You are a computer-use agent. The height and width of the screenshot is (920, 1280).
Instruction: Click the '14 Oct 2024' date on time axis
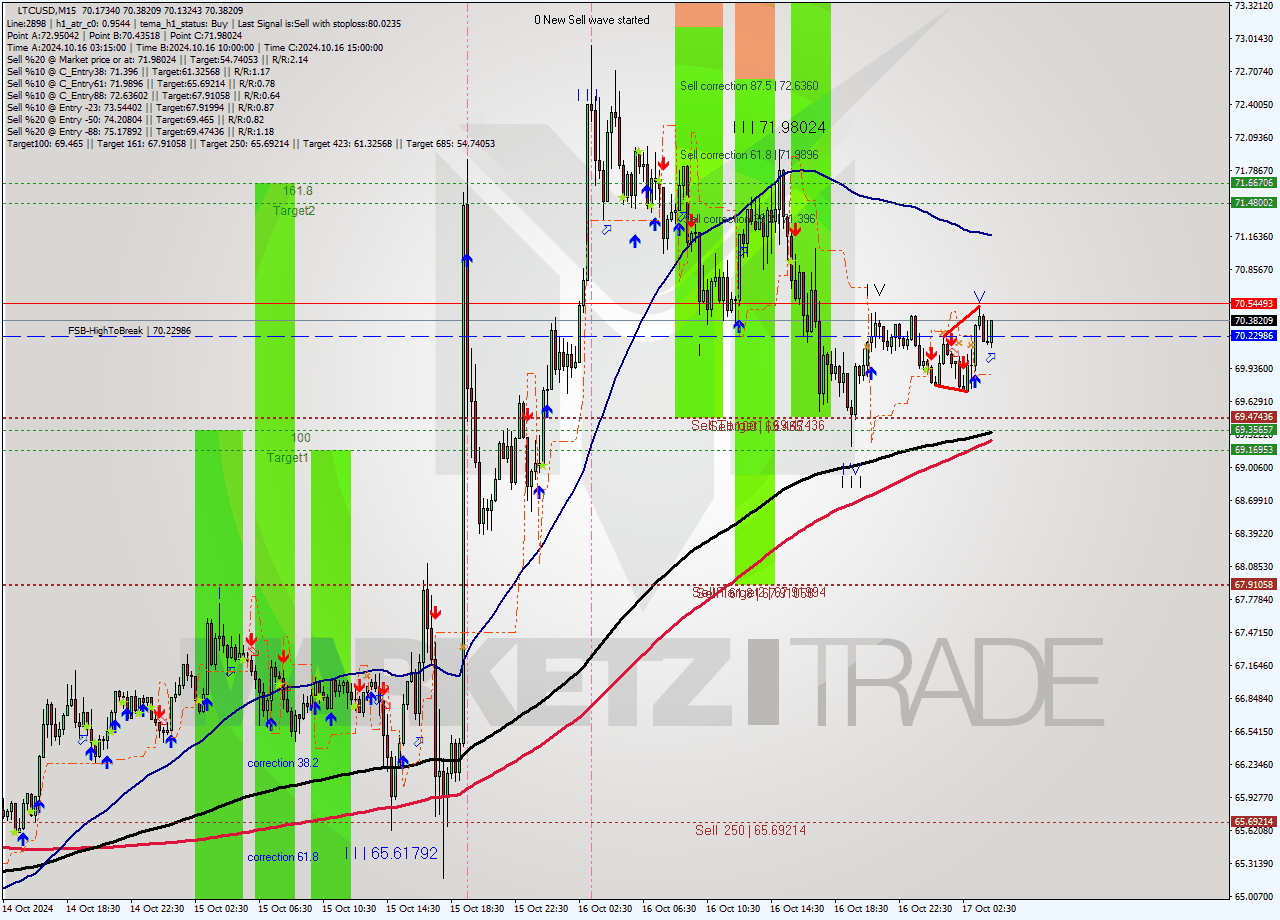click(x=28, y=909)
